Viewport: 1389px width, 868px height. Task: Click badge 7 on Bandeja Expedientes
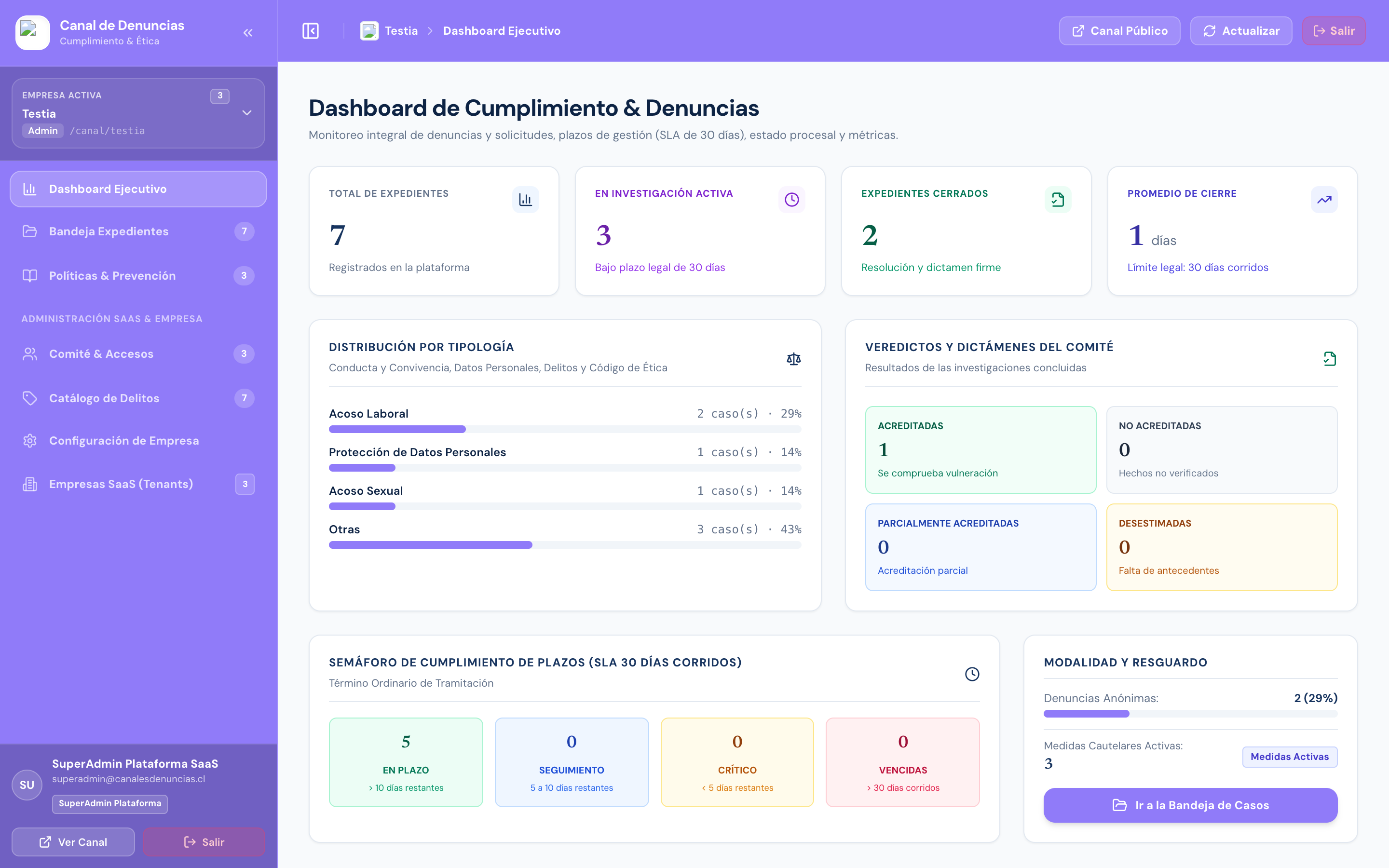tap(245, 231)
